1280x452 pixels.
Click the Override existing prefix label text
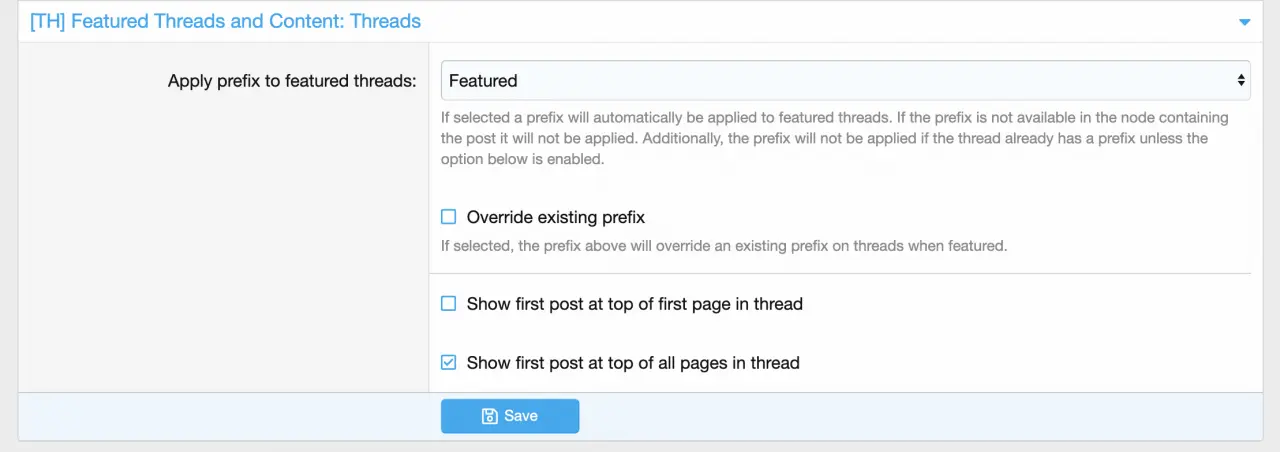click(x=556, y=217)
